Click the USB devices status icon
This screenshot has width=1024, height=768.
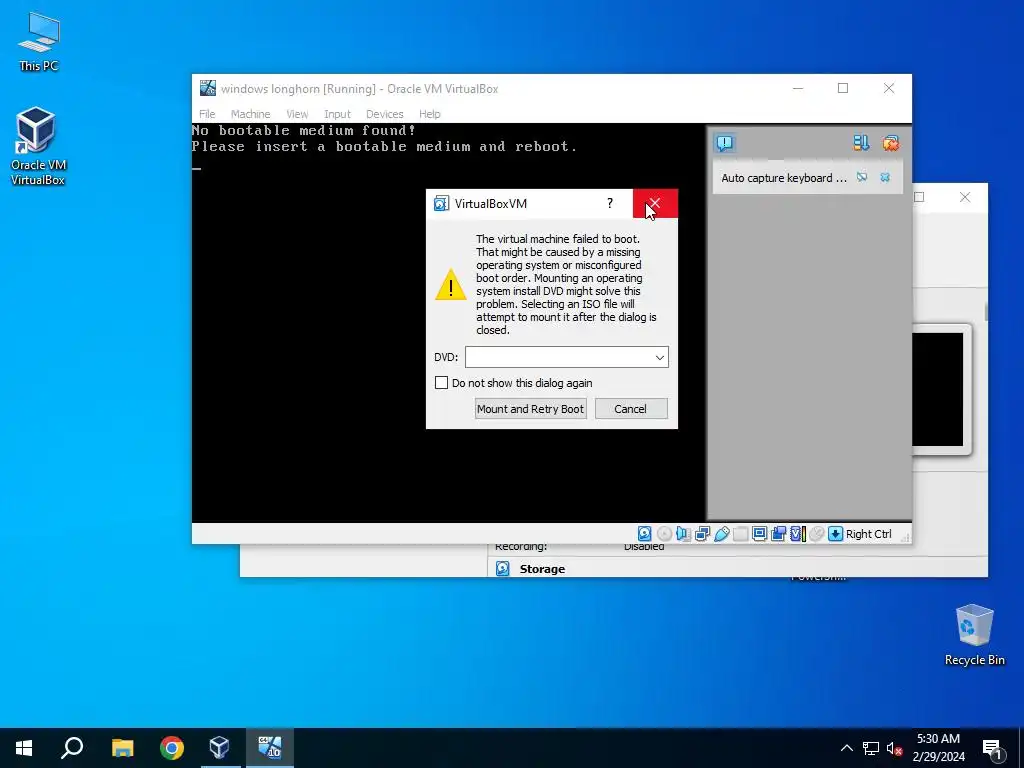pyautogui.click(x=722, y=534)
